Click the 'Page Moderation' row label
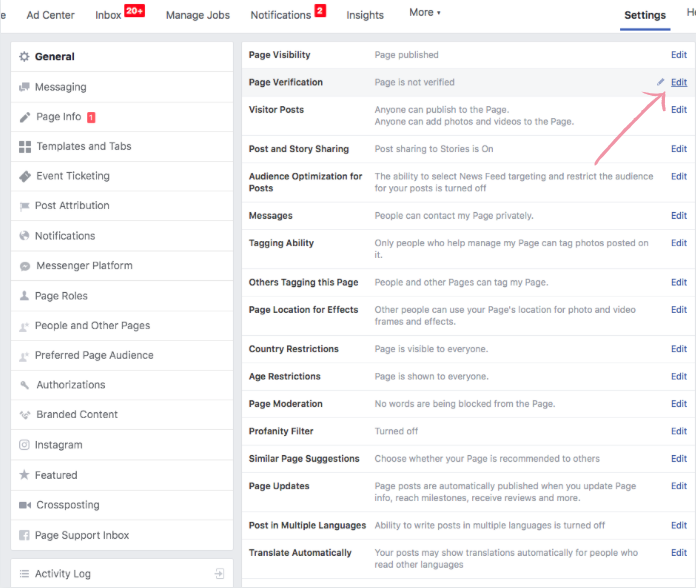Screen dimensions: 696x588 [285, 404]
